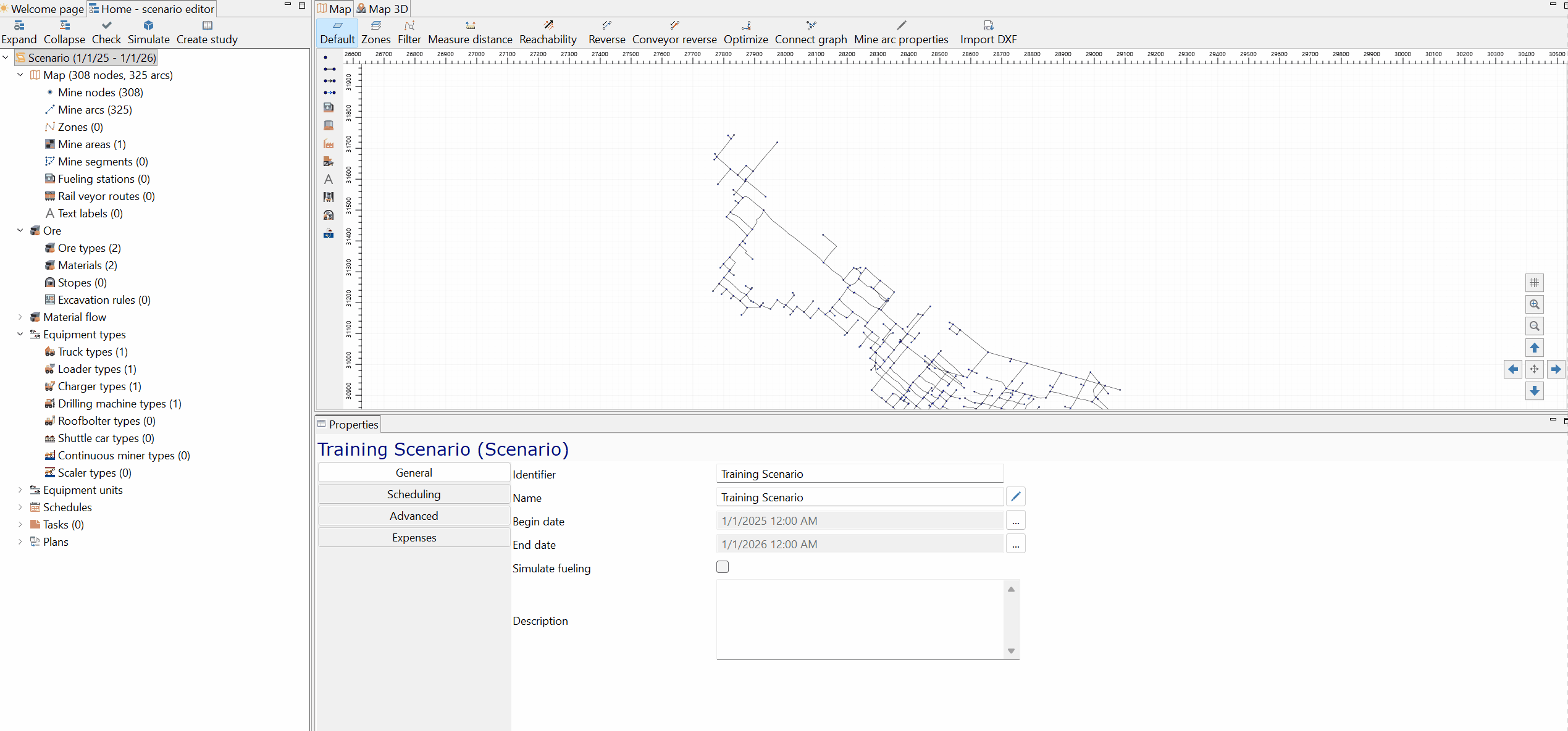This screenshot has height=731, width=1568.
Task: Collapse the Map tree node
Action: click(20, 75)
